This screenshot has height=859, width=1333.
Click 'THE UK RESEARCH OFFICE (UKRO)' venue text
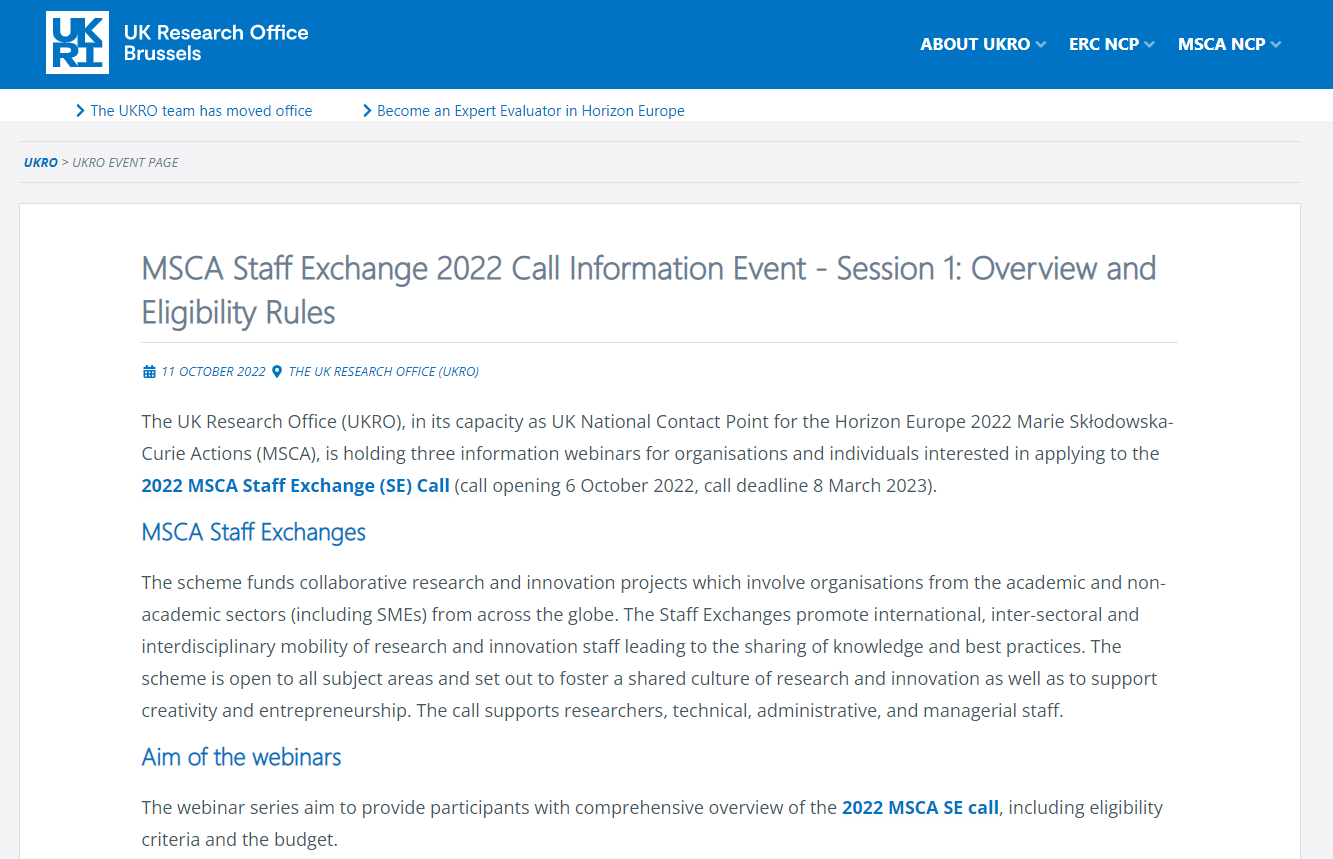coord(384,372)
